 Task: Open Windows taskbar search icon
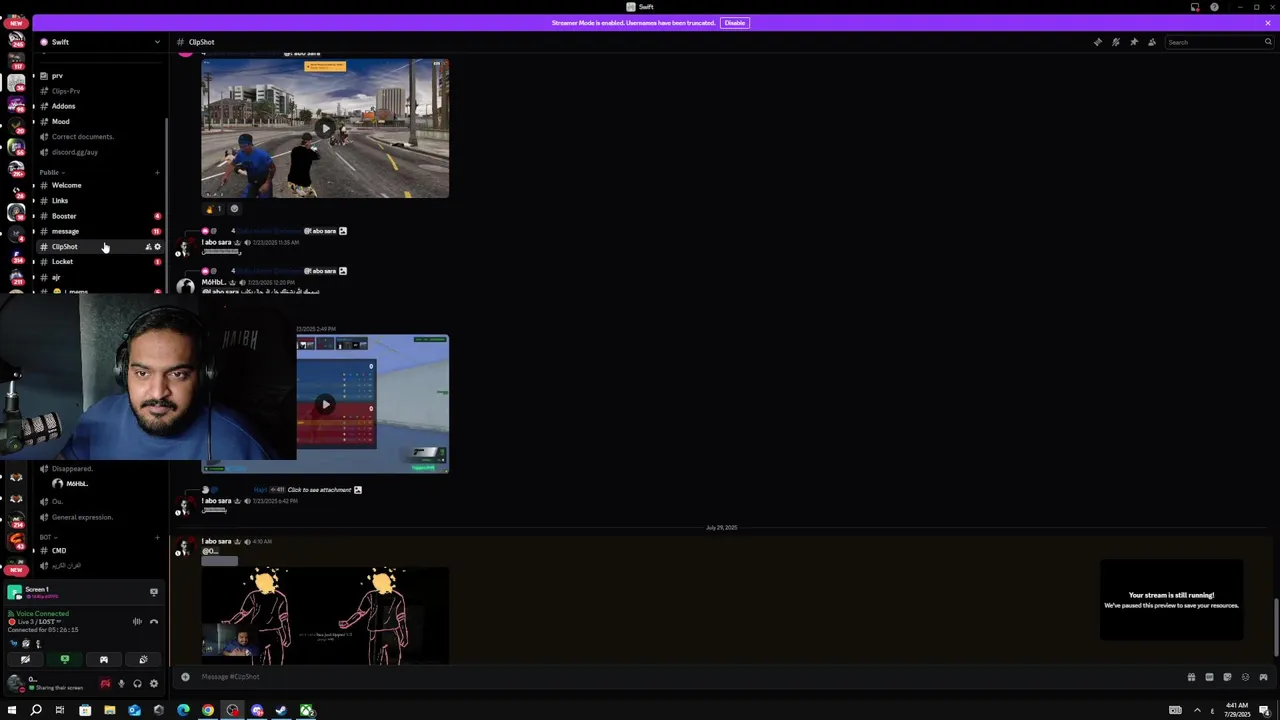point(35,711)
